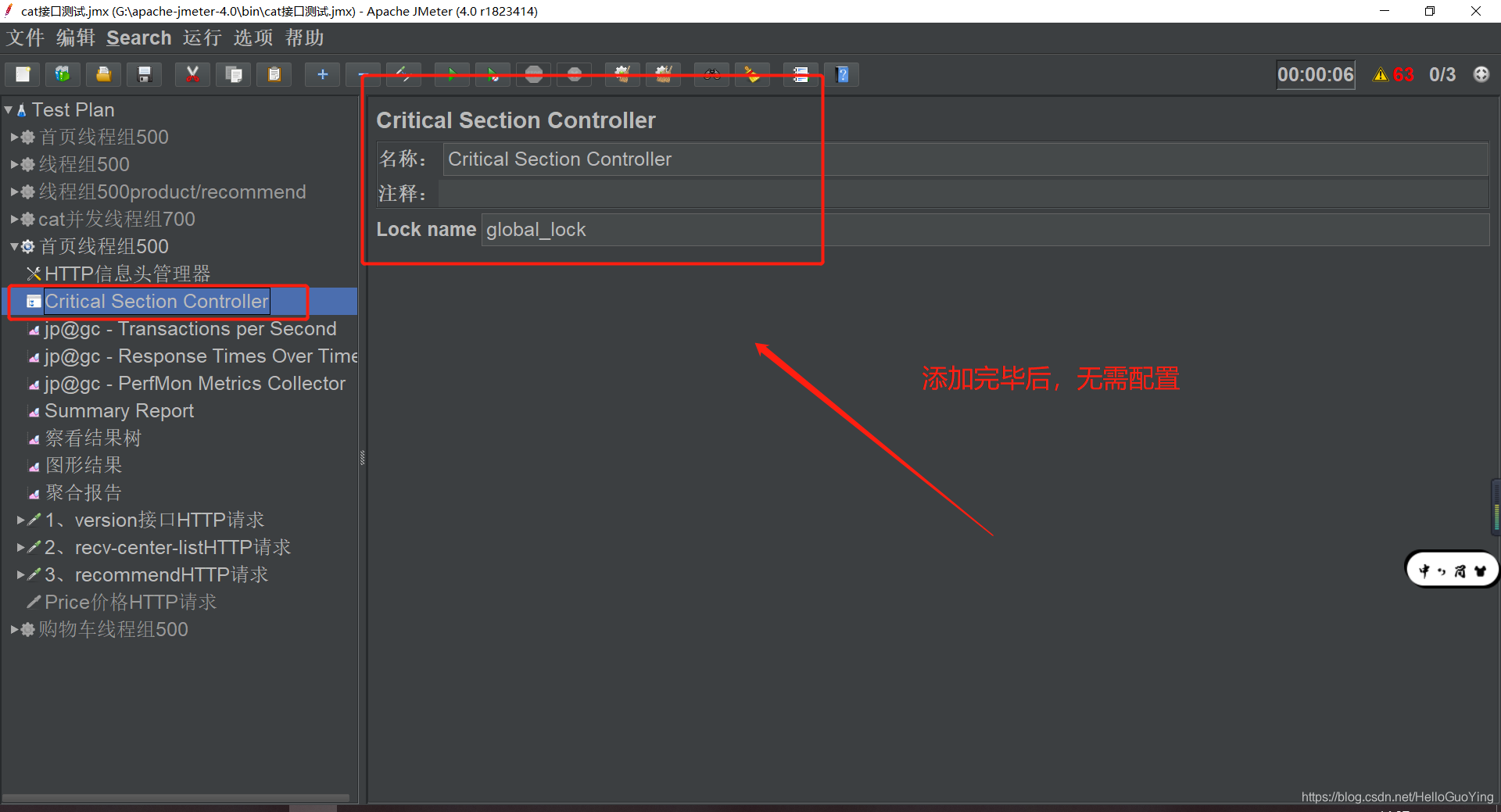
Task: Open the Function Helper dialog icon
Action: [801, 74]
